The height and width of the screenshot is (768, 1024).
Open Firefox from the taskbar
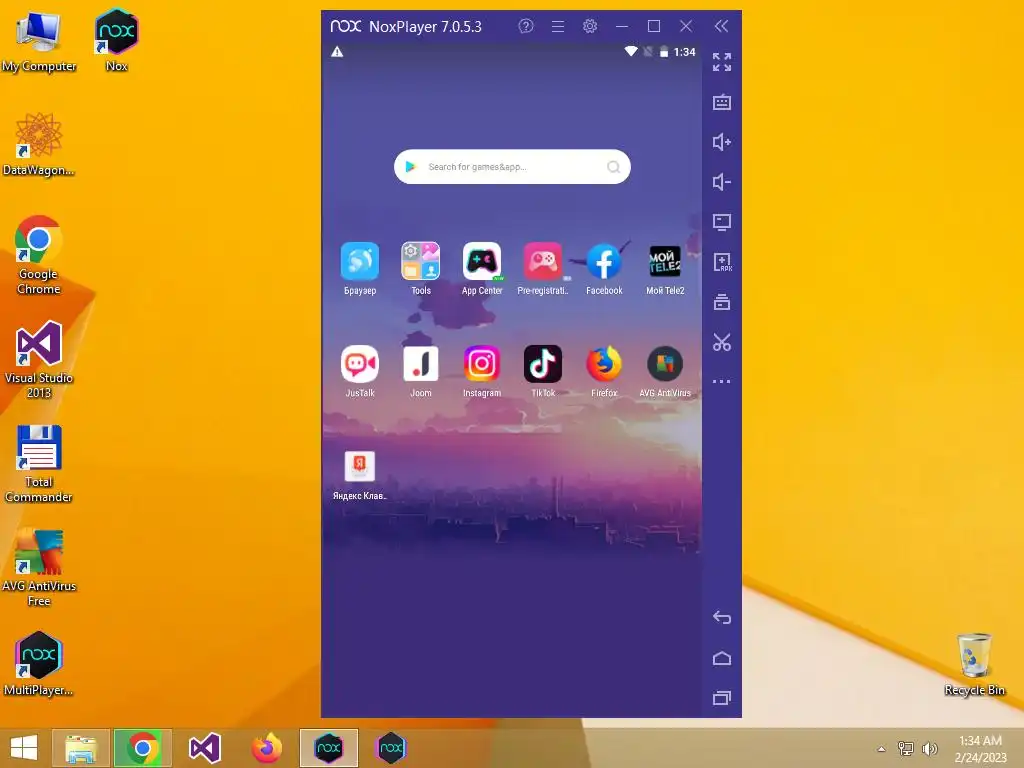pos(266,748)
